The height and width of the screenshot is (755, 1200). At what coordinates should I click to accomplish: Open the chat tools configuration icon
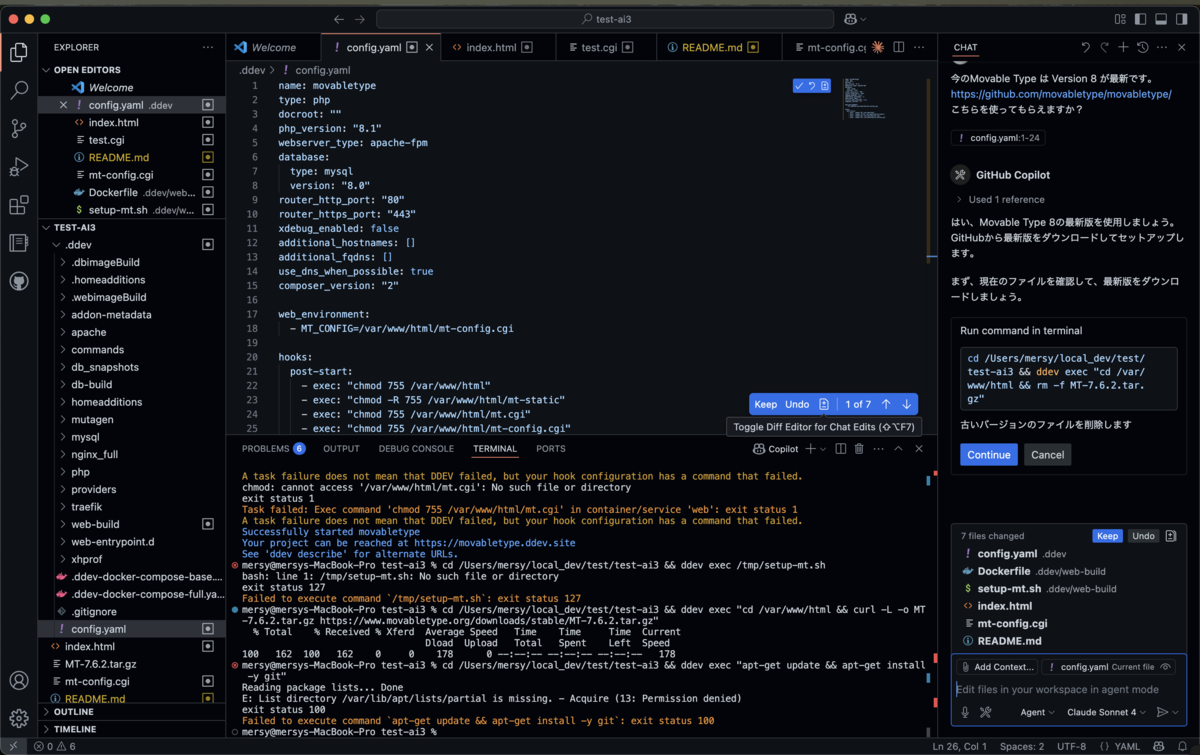[985, 712]
